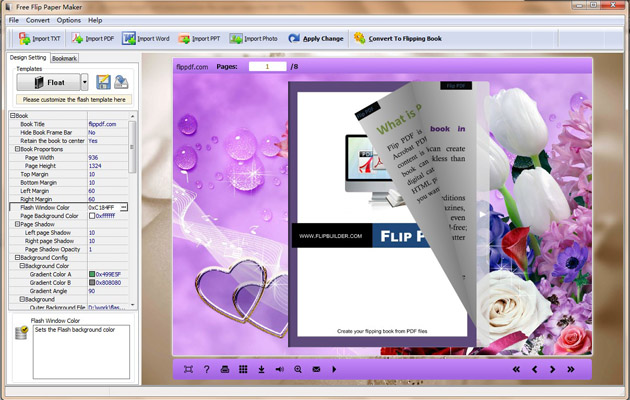
Task: Open the Options menu
Action: [68, 20]
